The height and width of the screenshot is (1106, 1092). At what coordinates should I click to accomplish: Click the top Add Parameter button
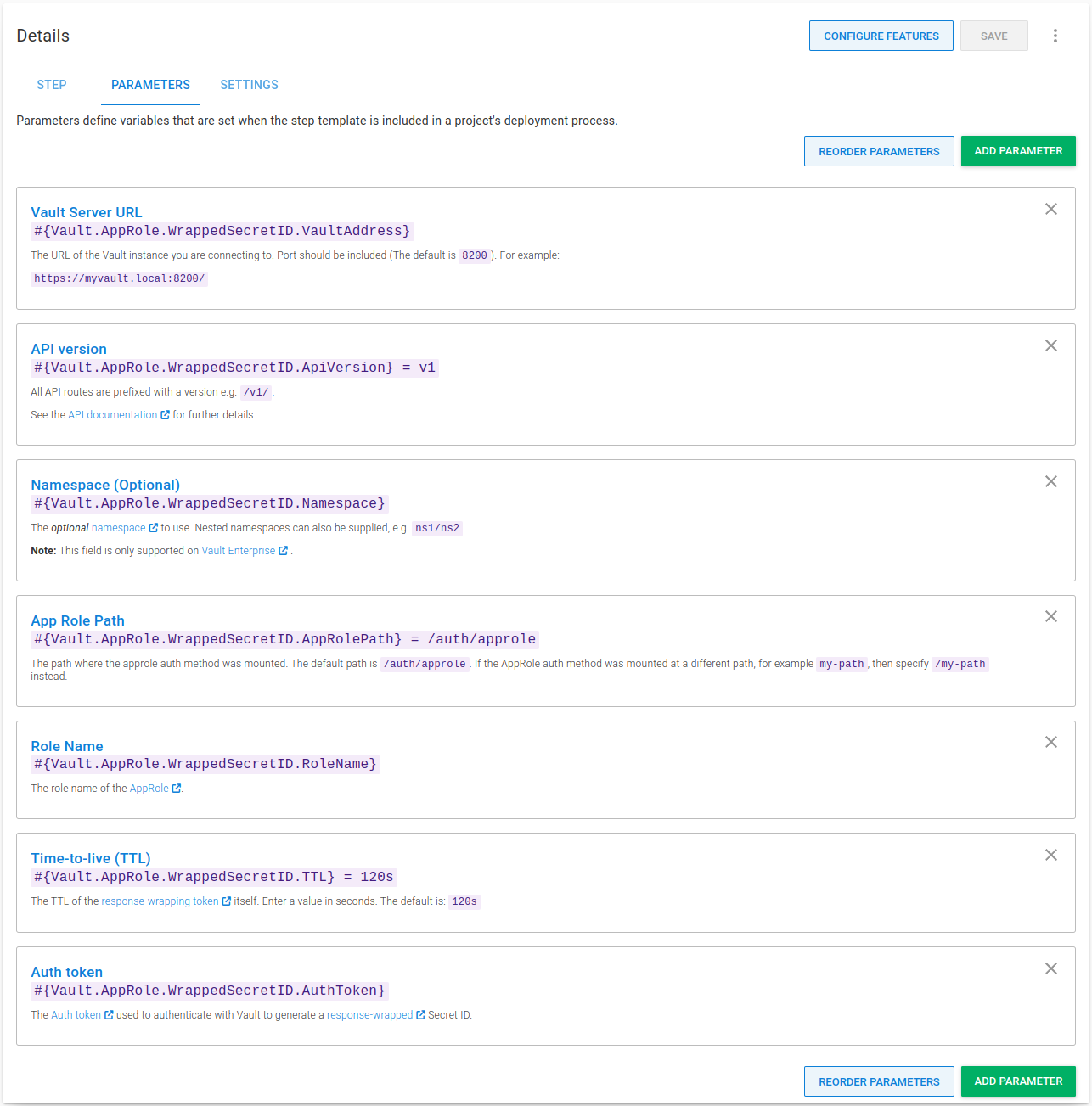[1017, 151]
